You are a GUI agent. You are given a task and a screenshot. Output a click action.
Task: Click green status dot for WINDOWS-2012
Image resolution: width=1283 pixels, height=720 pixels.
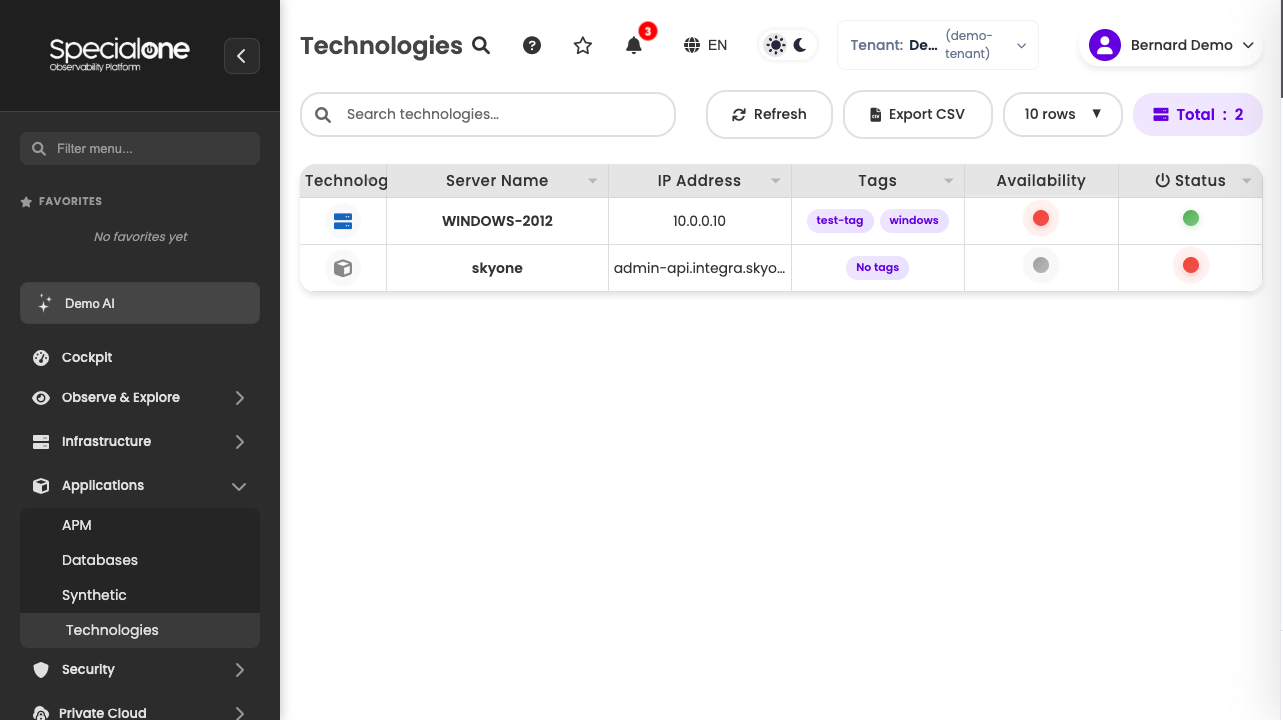click(1191, 218)
